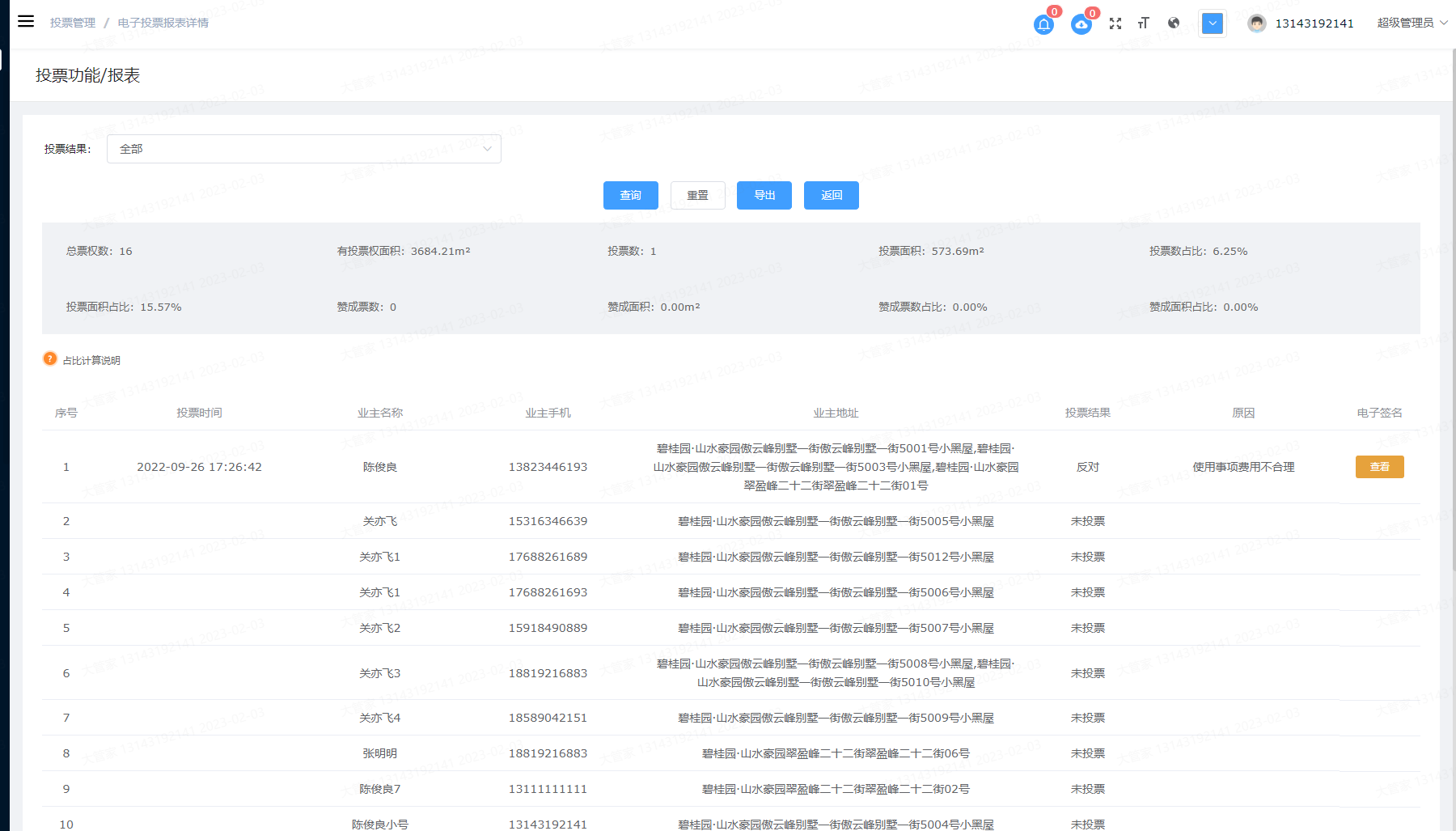The height and width of the screenshot is (831, 1456).
Task: Select vote time 2022-09-26 17:26:42
Action: tap(199, 467)
